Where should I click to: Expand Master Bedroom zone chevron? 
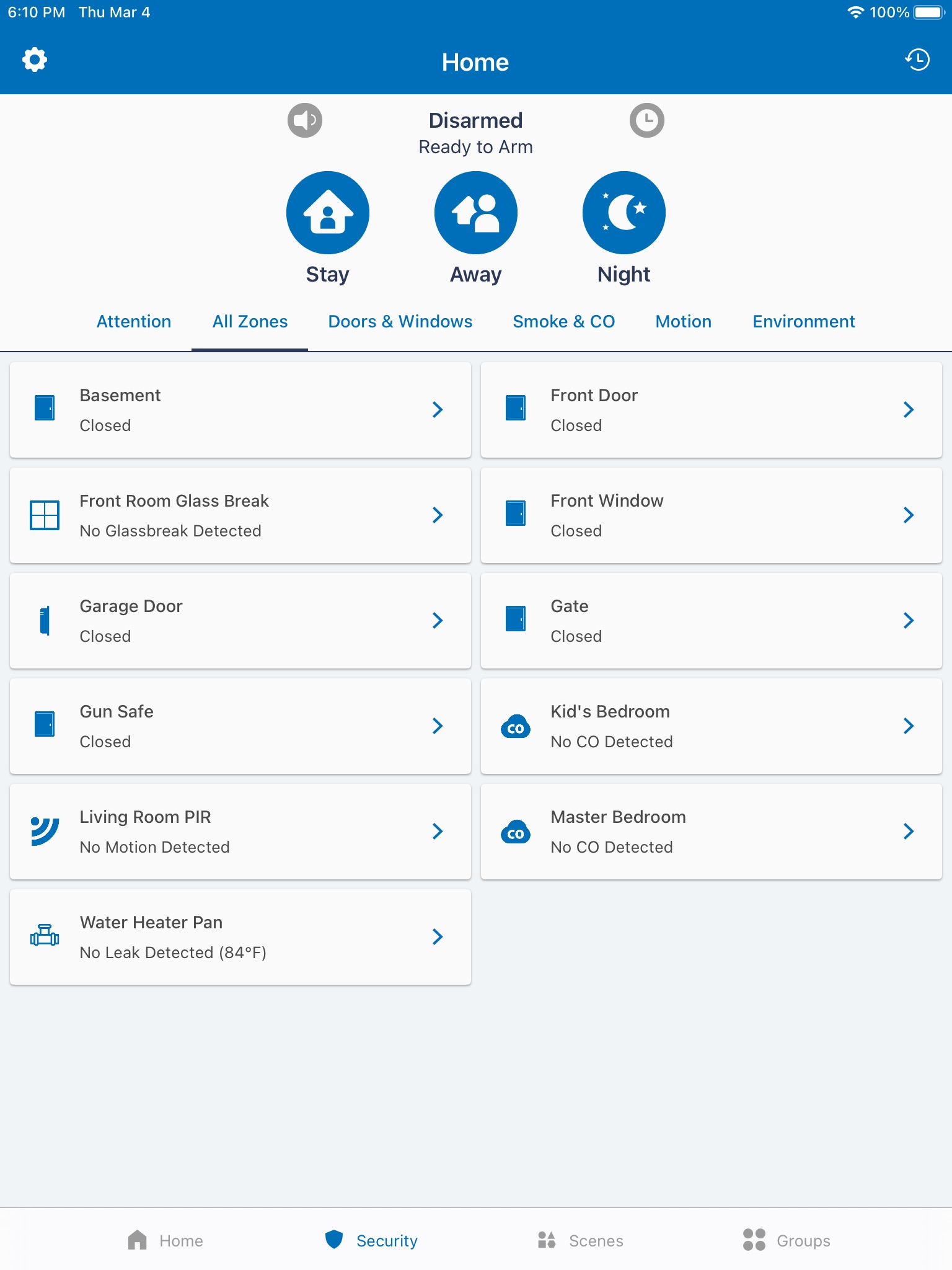(x=909, y=831)
